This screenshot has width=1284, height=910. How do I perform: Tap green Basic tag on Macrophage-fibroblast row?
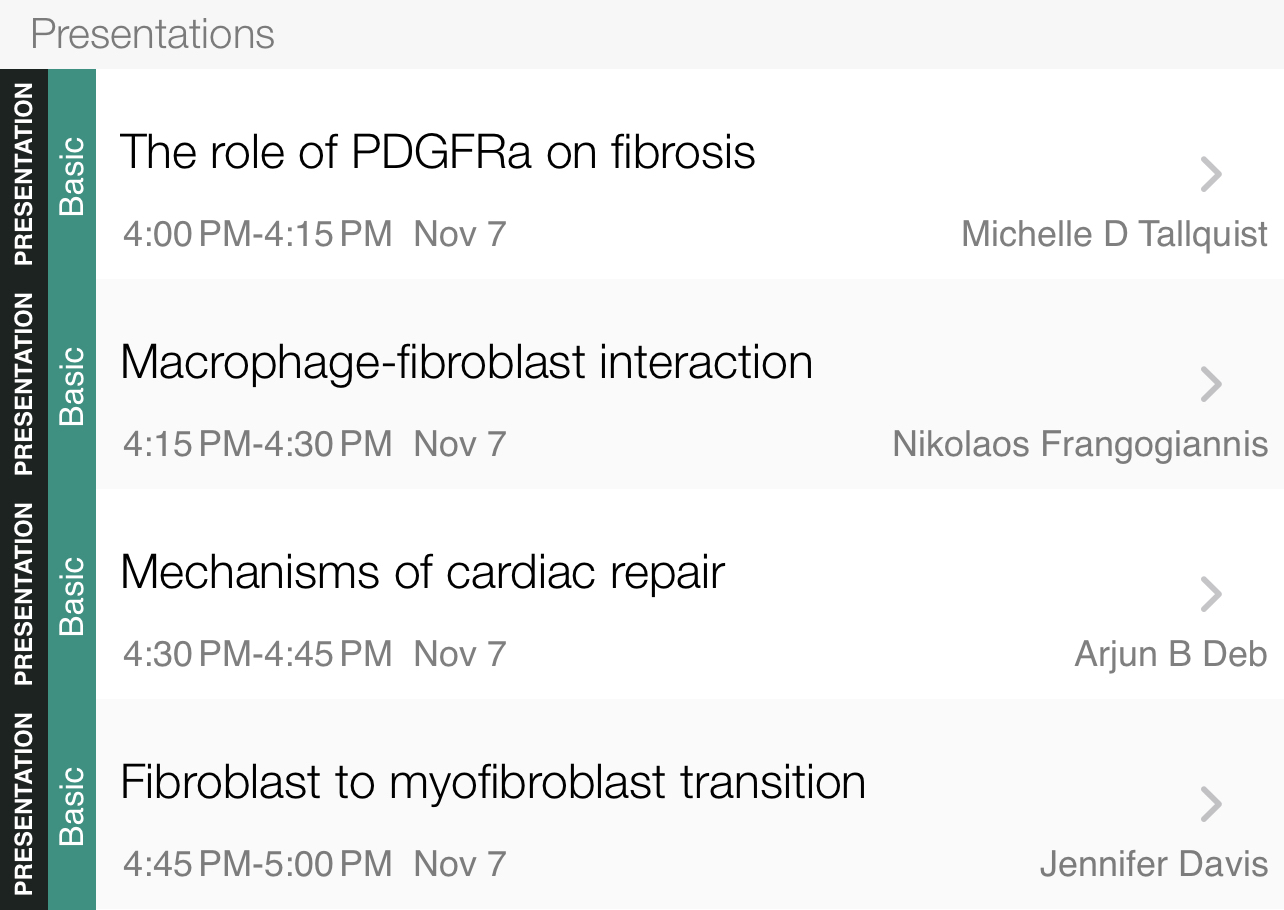click(72, 384)
